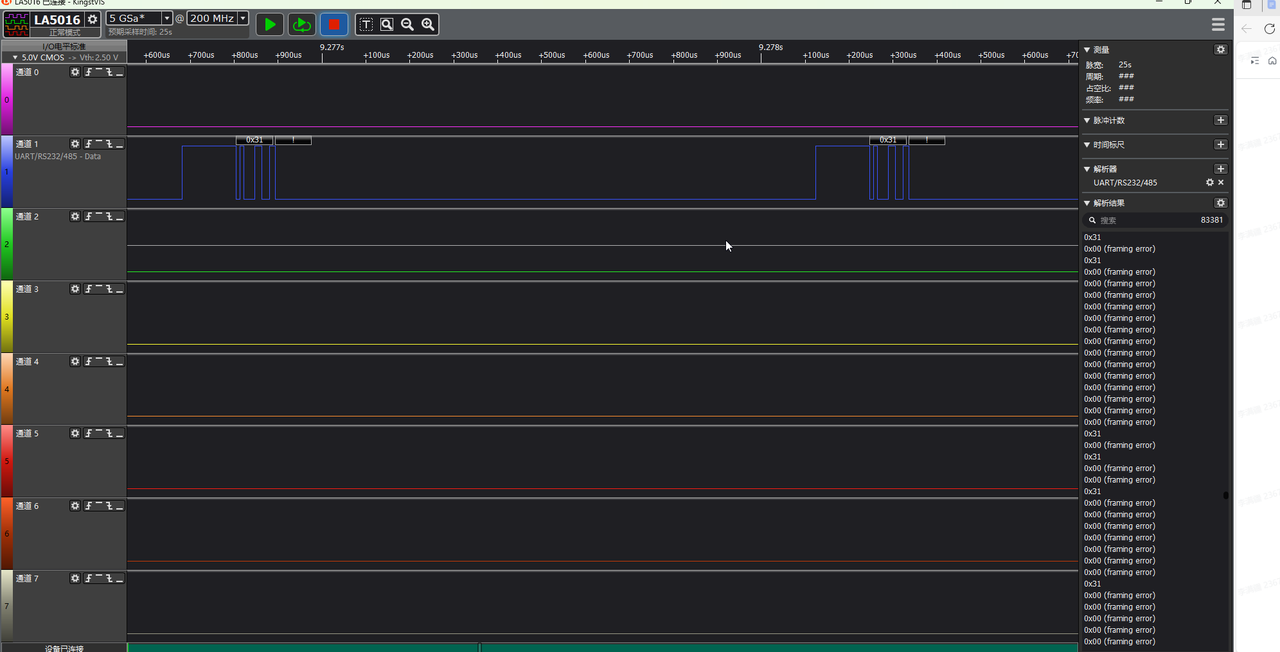Stop sampling with the red stop button
The image size is (1280, 652).
coord(334,24)
